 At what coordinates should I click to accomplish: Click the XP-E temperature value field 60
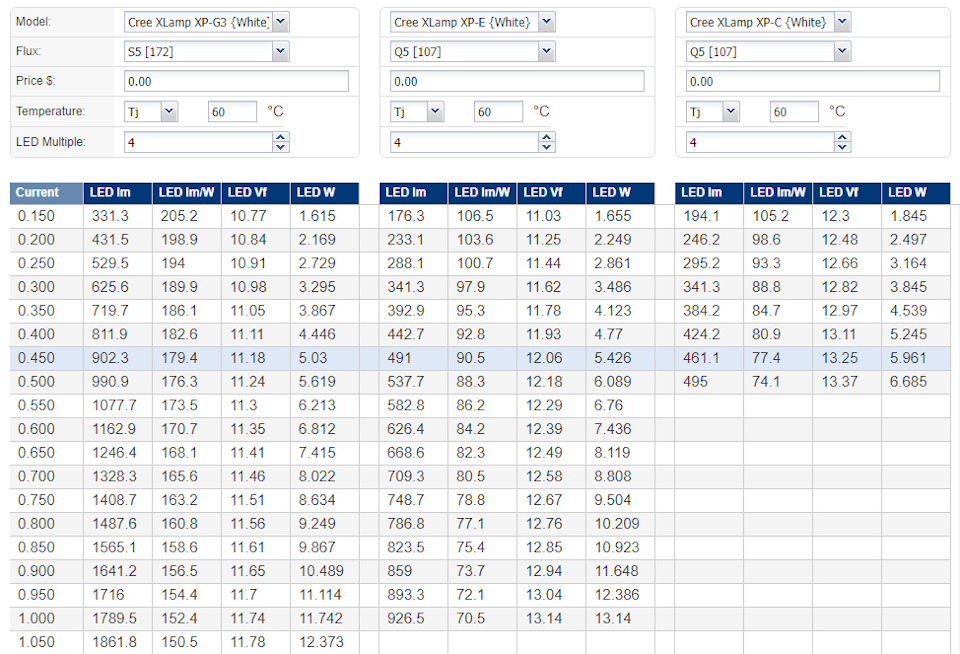tap(498, 111)
